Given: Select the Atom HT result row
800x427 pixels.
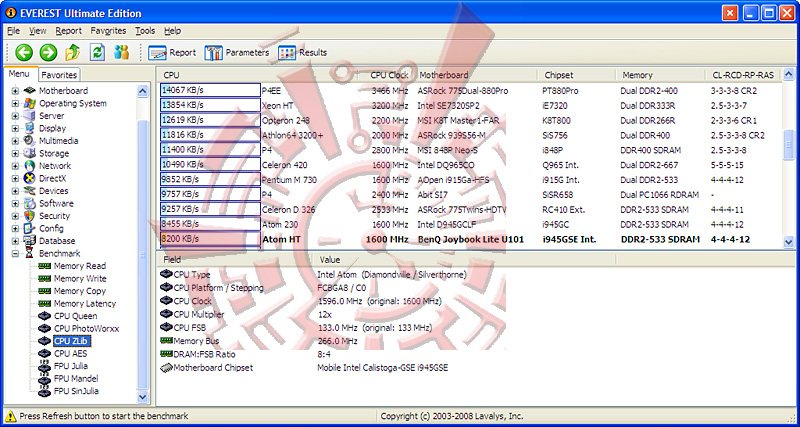Looking at the screenshot, I should (470, 239).
